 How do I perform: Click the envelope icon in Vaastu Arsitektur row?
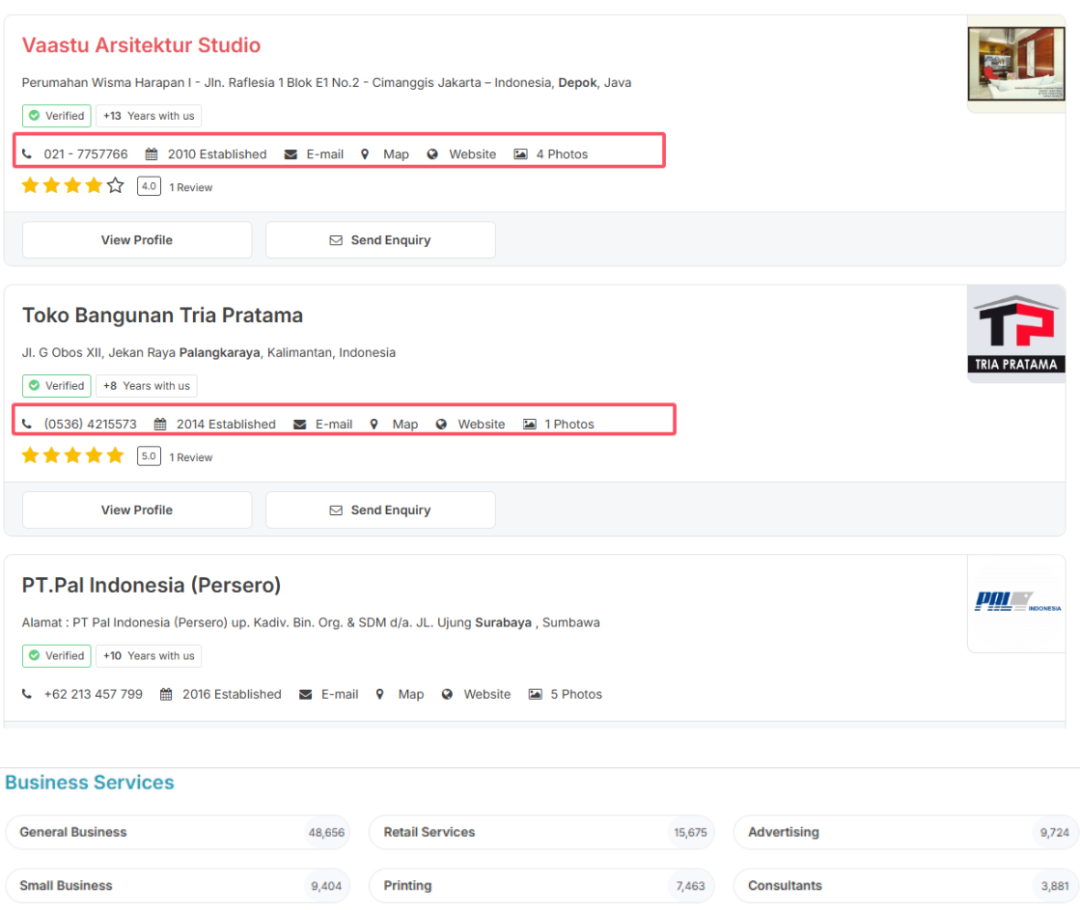pos(291,154)
